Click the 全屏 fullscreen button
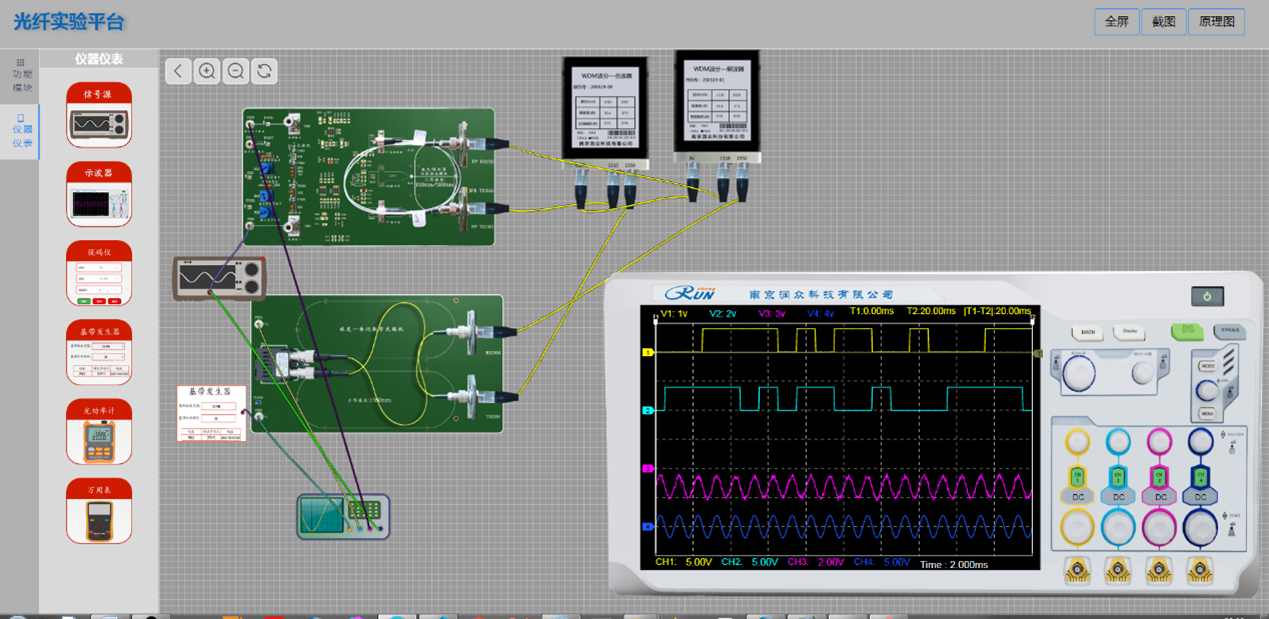This screenshot has width=1269, height=619. pos(1116,21)
